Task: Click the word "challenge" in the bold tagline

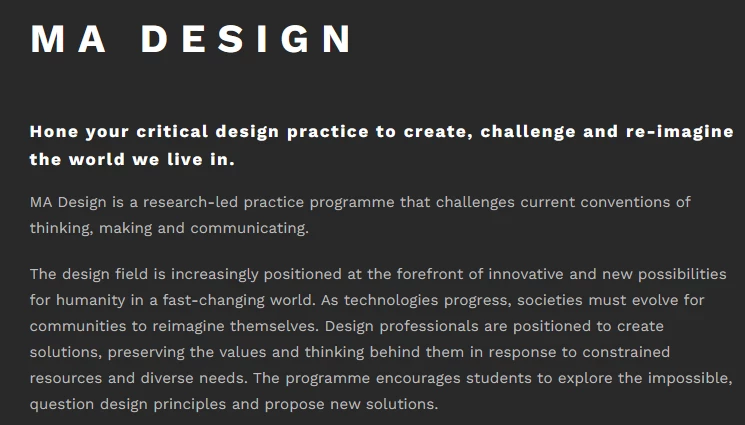Action: (x=528, y=132)
